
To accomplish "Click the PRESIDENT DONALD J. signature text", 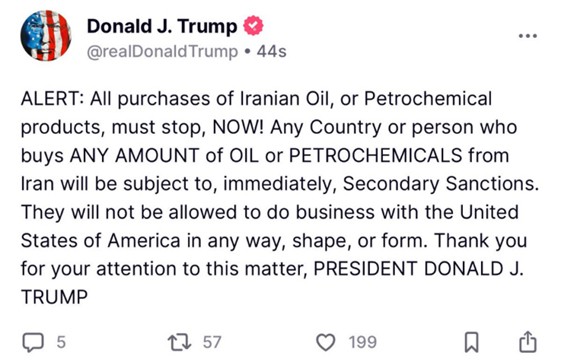I will click(419, 269).
